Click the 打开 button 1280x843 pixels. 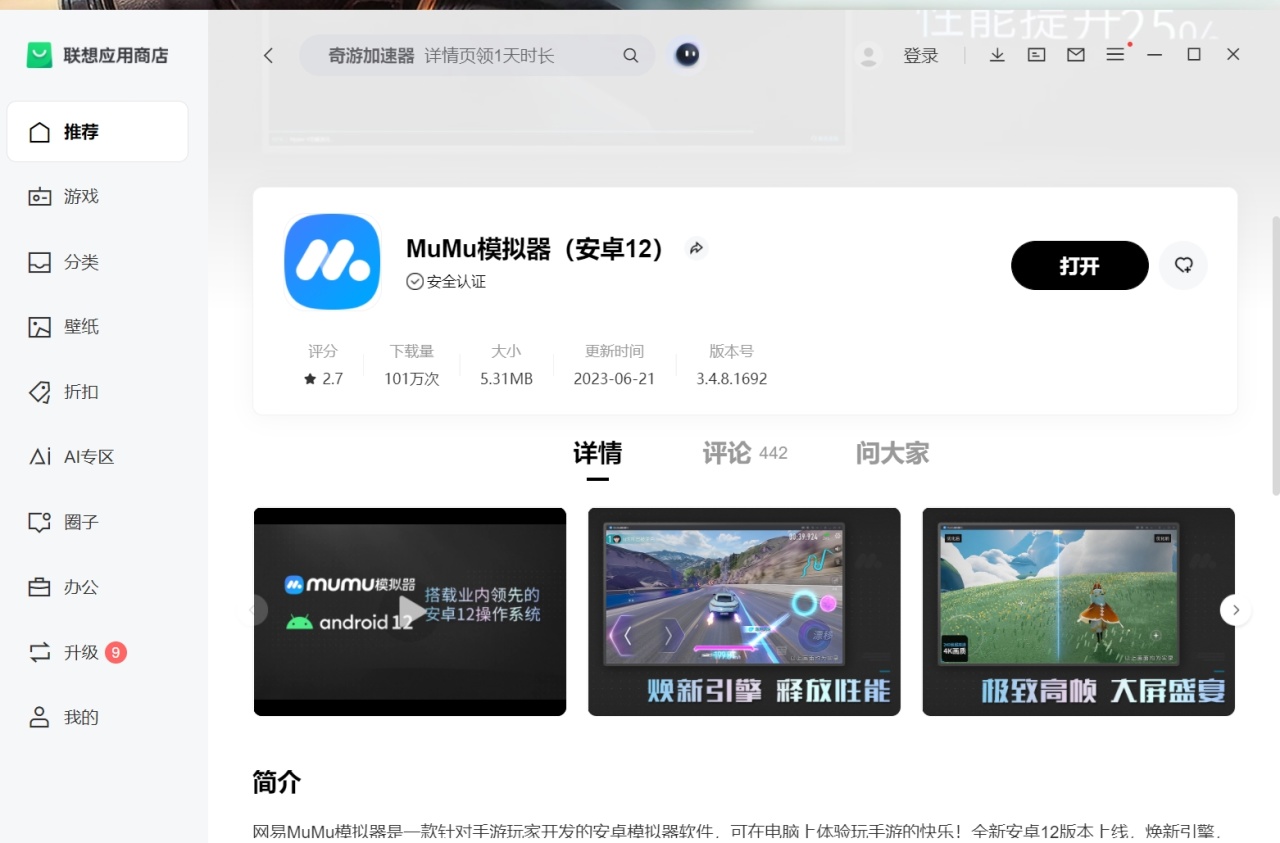click(1080, 265)
